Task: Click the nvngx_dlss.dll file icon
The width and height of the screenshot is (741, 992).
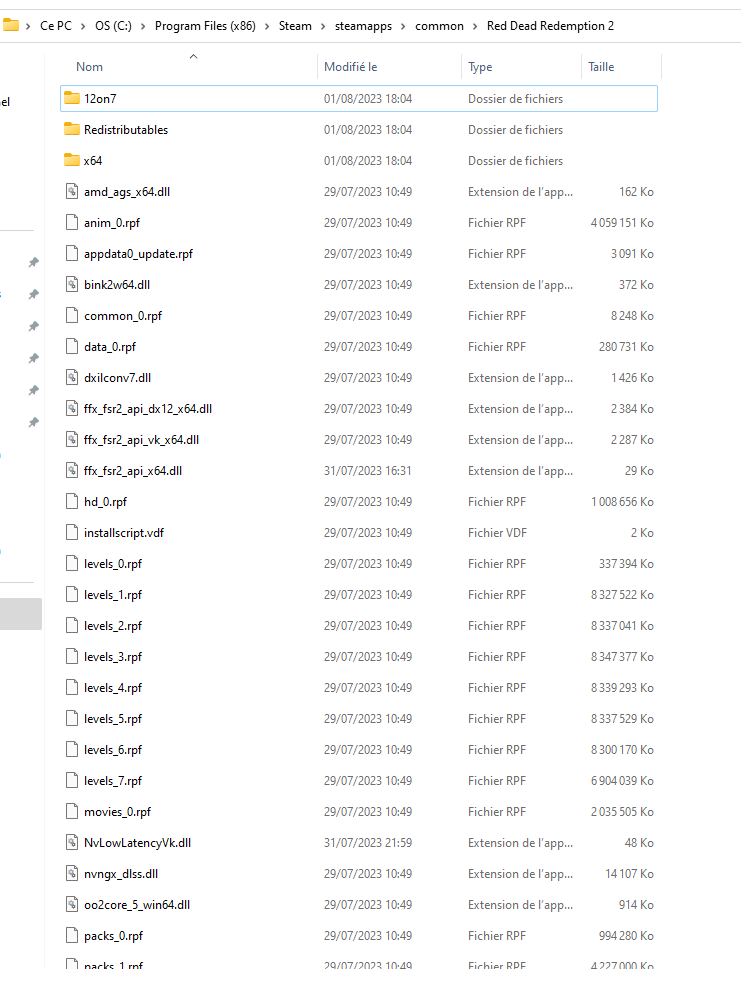Action: tap(72, 873)
